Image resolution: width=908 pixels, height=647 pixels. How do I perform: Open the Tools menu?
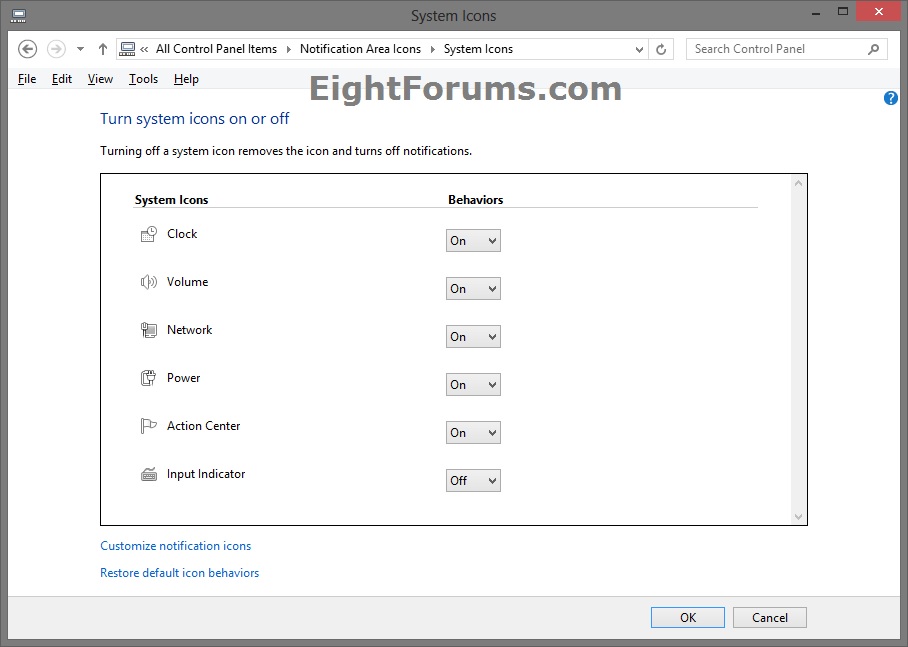[143, 79]
